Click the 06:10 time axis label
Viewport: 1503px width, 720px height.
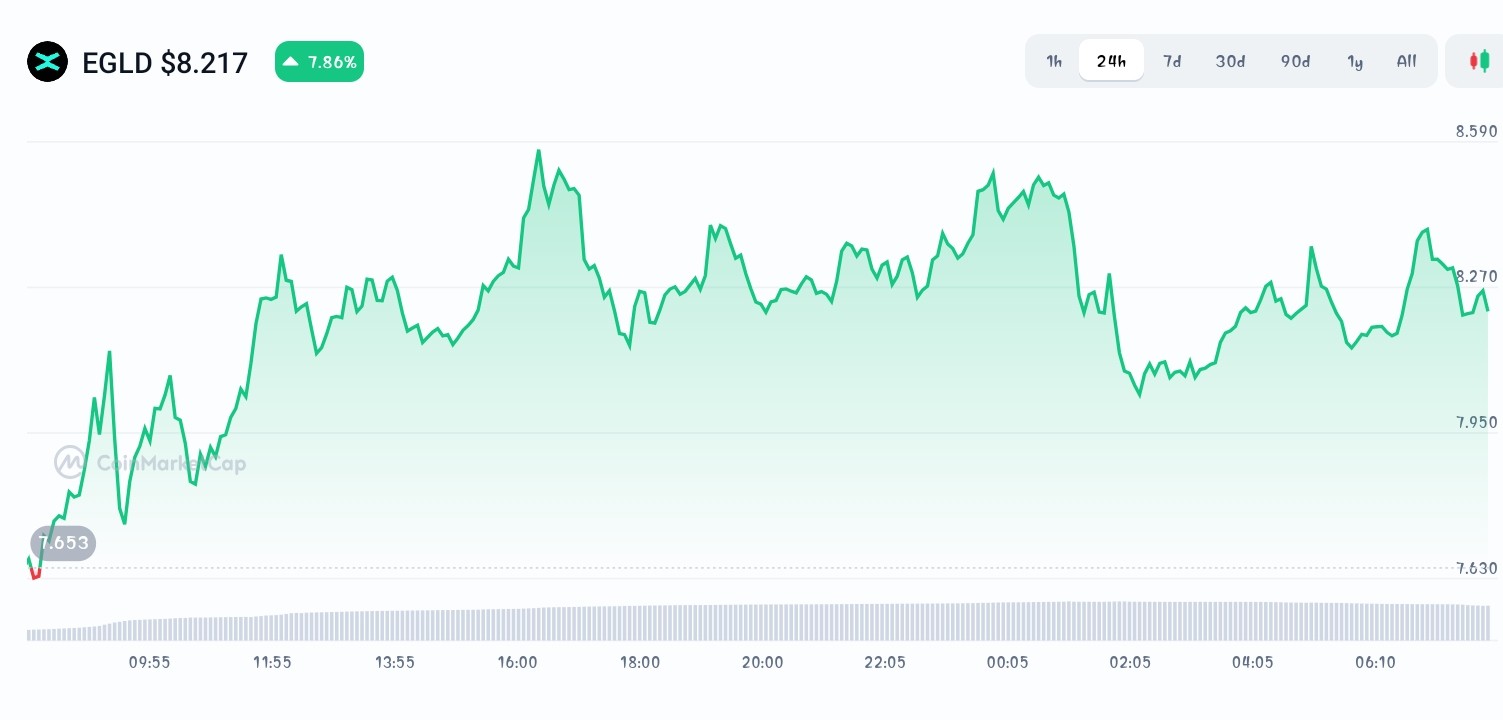1375,662
